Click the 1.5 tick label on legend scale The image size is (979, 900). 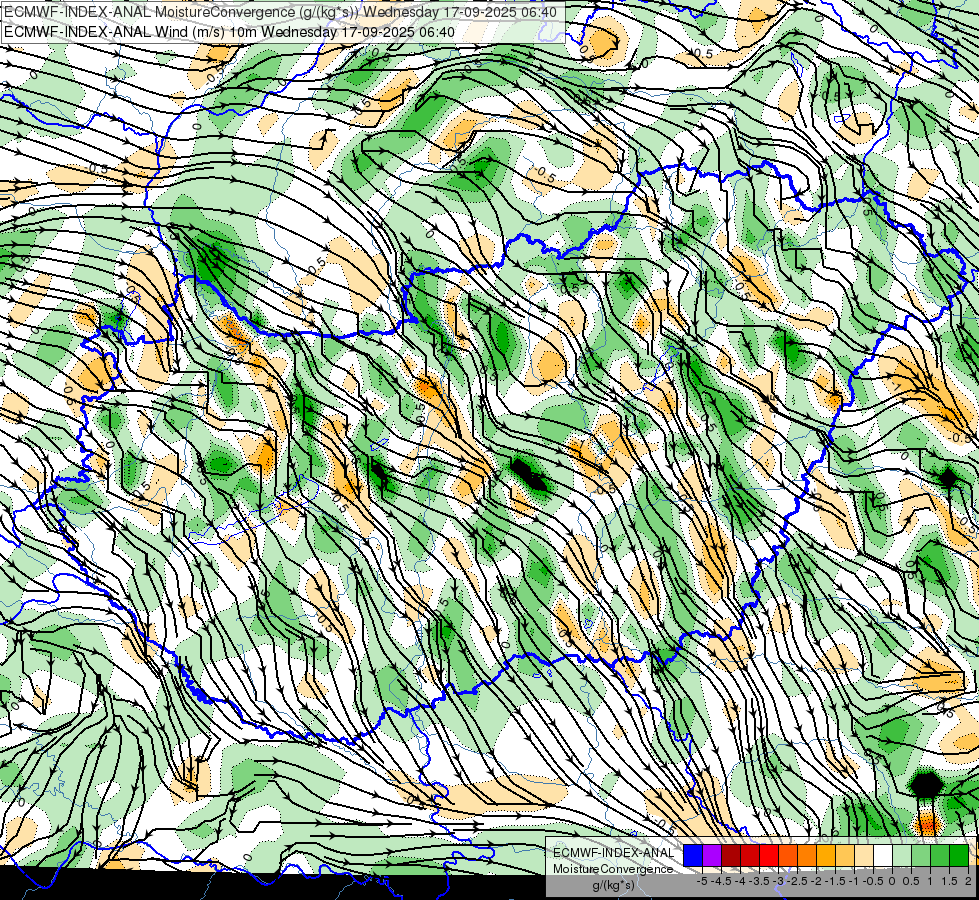tap(949, 881)
